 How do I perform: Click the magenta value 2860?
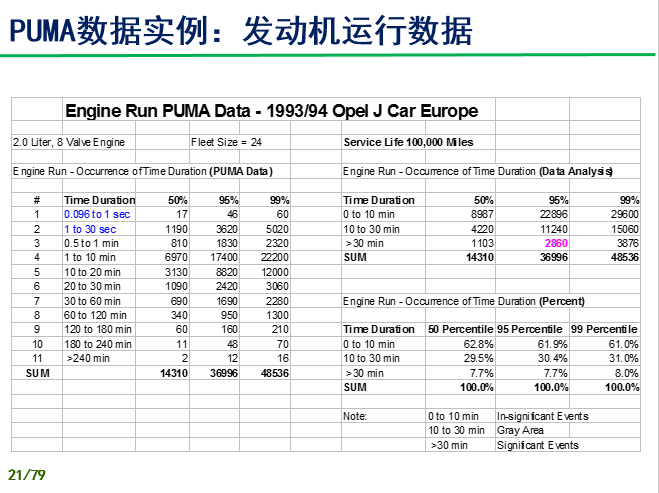(x=556, y=243)
